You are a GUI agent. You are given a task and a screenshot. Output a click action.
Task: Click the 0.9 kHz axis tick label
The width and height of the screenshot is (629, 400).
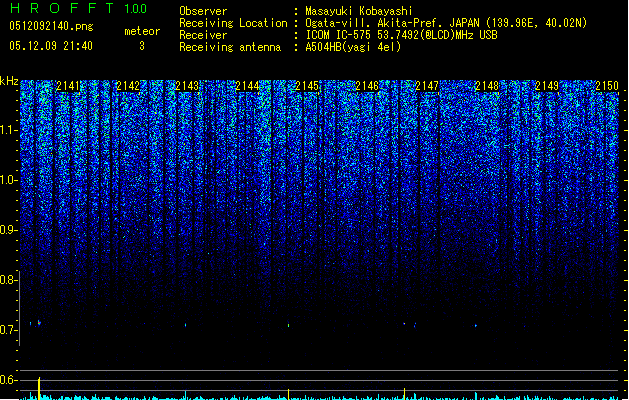(8, 230)
